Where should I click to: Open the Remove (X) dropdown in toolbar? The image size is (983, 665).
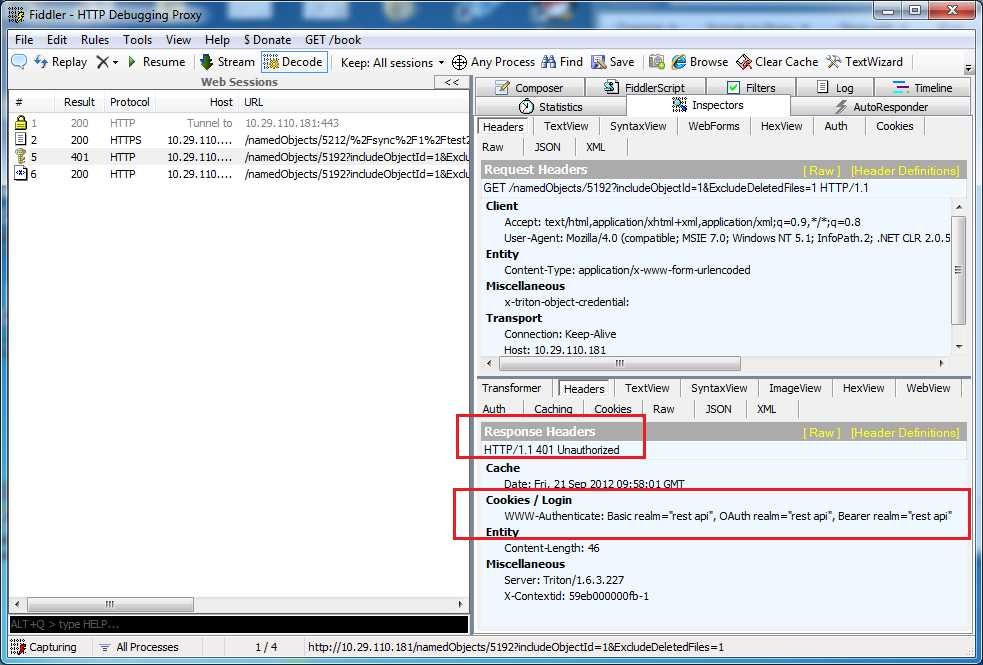tap(107, 61)
